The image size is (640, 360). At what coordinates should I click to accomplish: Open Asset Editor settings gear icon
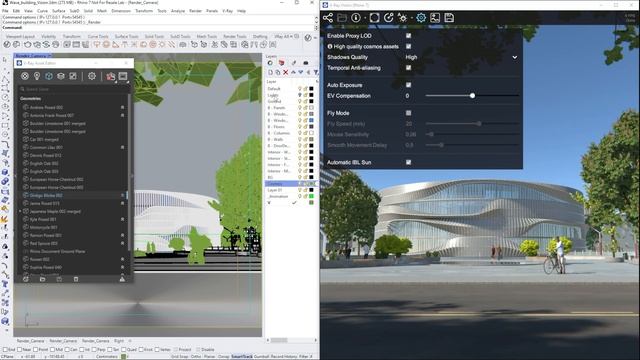(92, 76)
